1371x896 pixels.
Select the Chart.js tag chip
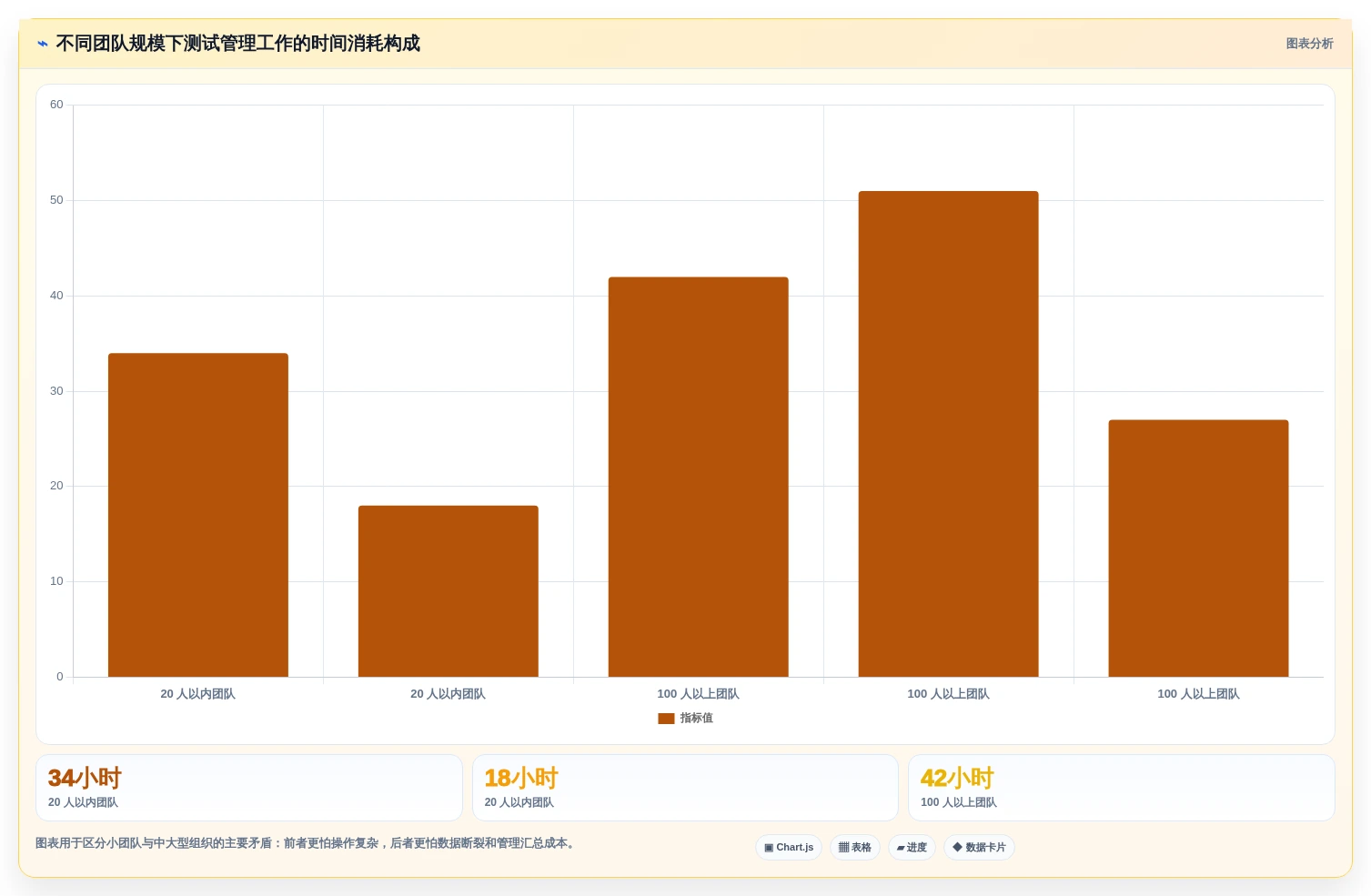point(789,848)
